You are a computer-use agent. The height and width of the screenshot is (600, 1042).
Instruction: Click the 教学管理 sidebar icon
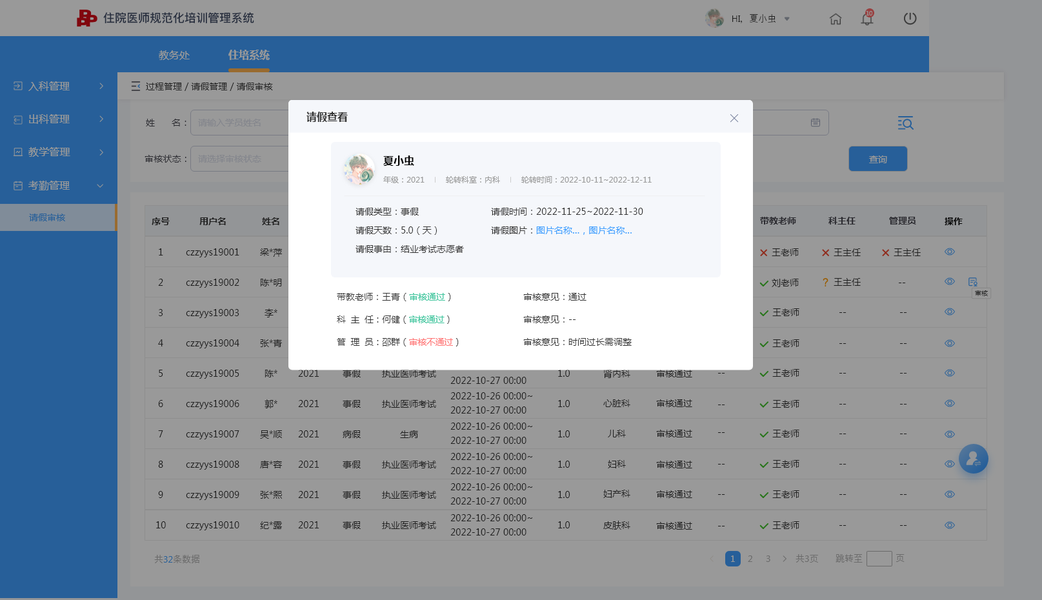pos(18,152)
